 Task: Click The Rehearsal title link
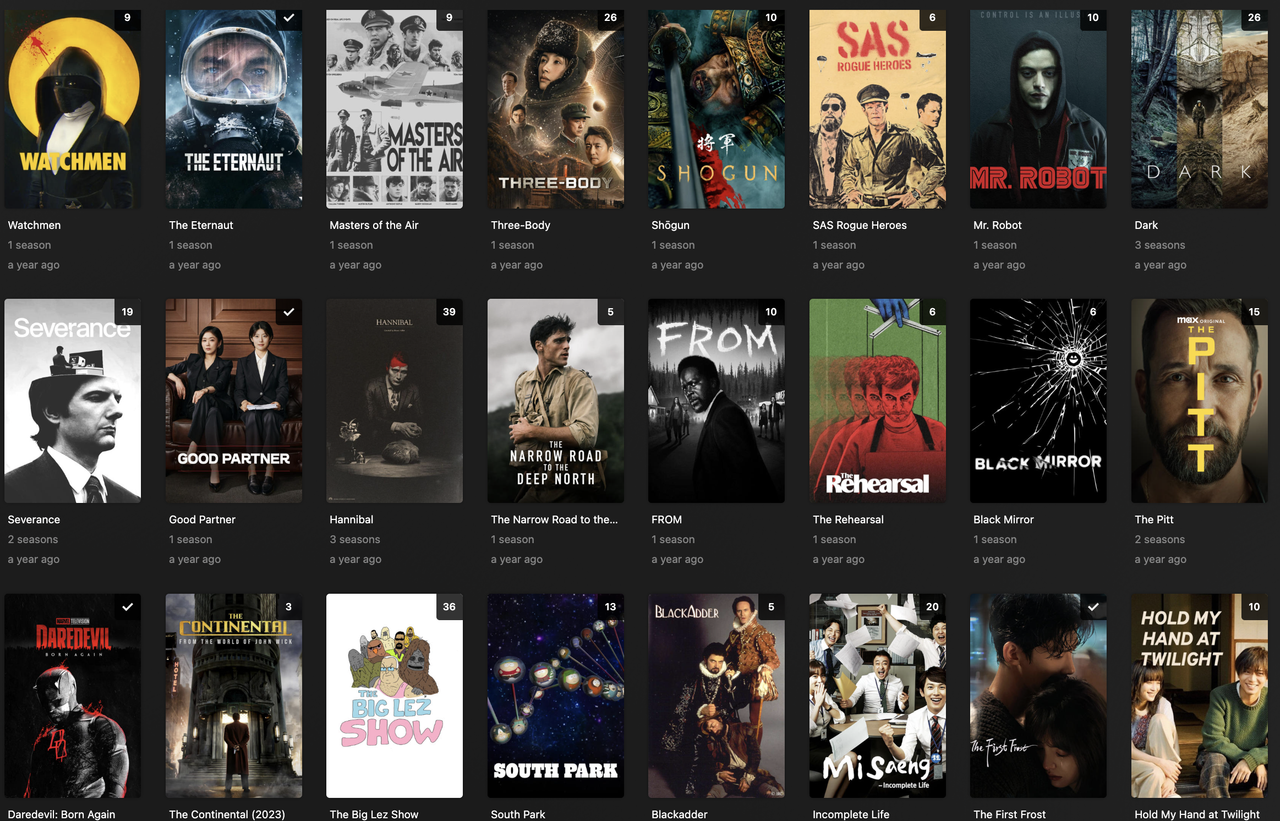tap(848, 520)
